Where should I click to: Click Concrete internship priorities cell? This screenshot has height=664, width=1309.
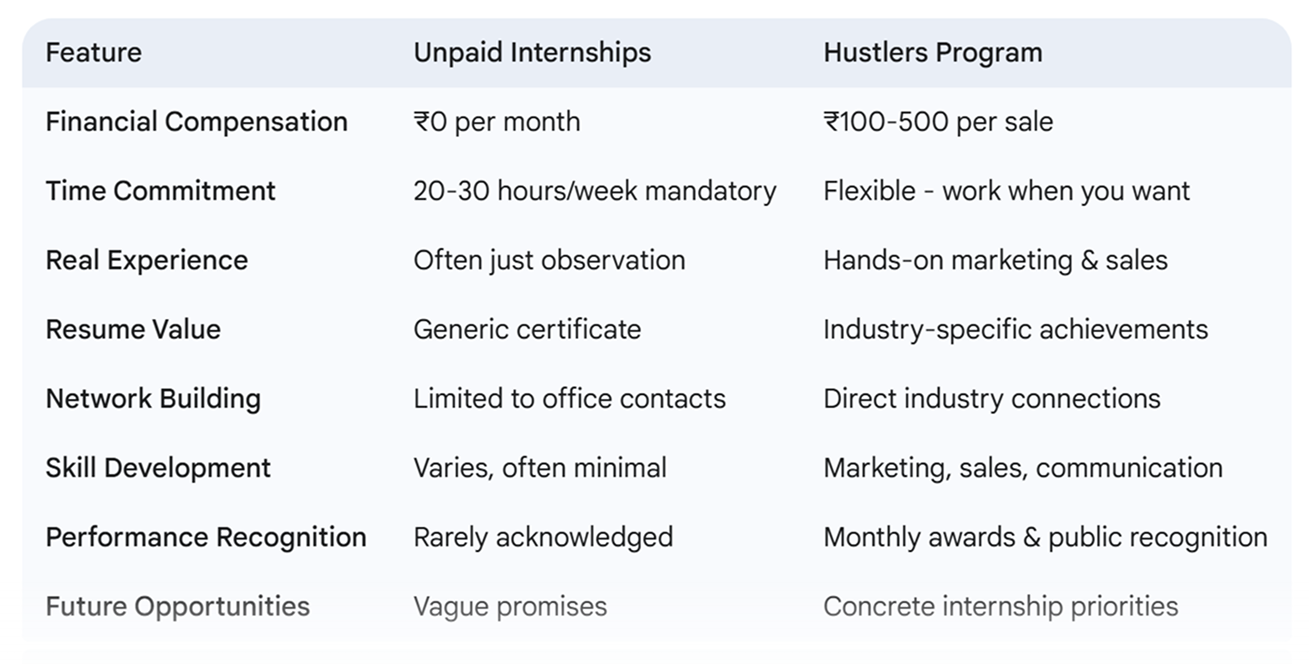(x=1001, y=606)
